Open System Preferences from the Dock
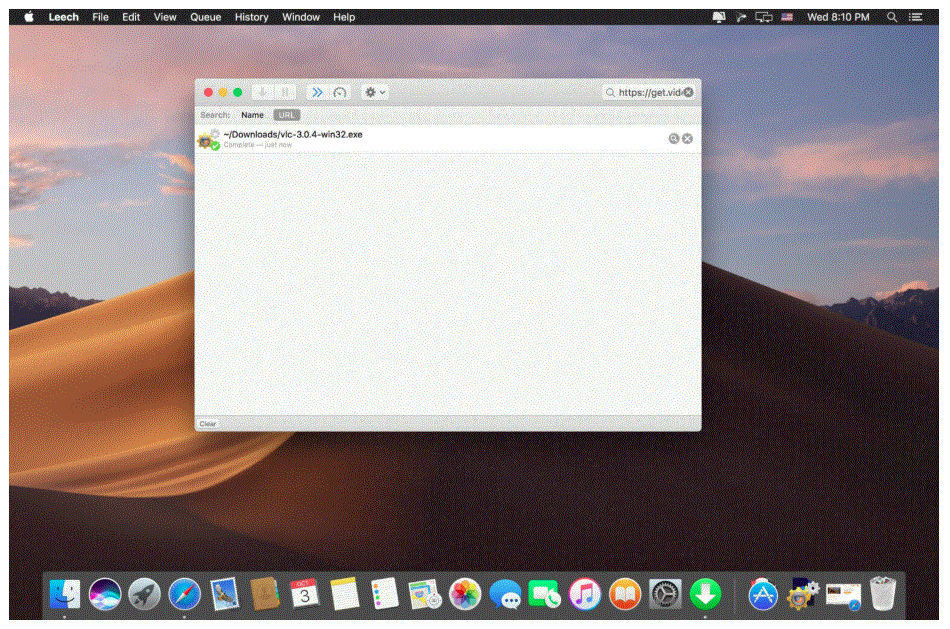 [x=665, y=594]
